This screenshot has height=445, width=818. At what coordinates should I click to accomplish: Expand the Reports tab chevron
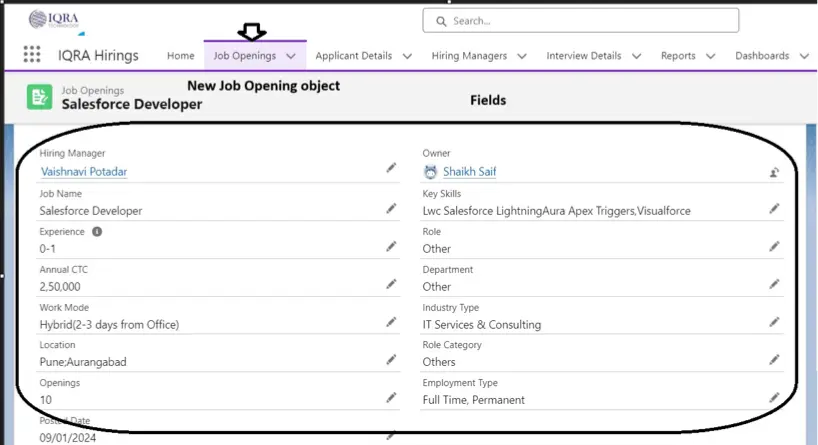[710, 56]
